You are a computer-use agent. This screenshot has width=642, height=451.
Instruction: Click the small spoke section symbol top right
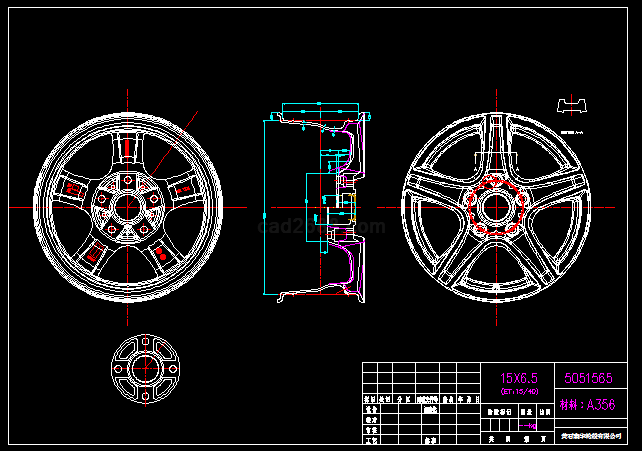click(x=572, y=105)
